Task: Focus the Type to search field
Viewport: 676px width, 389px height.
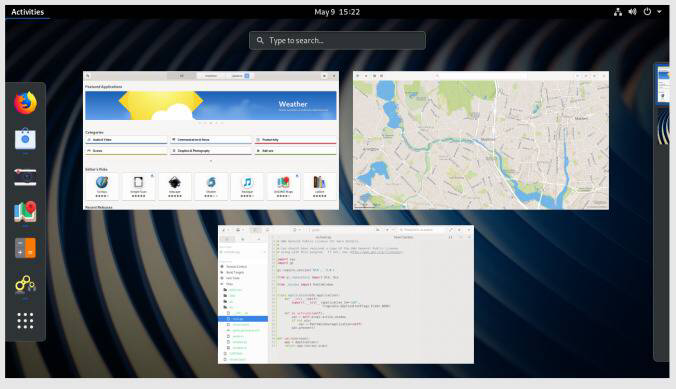Action: tap(337, 41)
